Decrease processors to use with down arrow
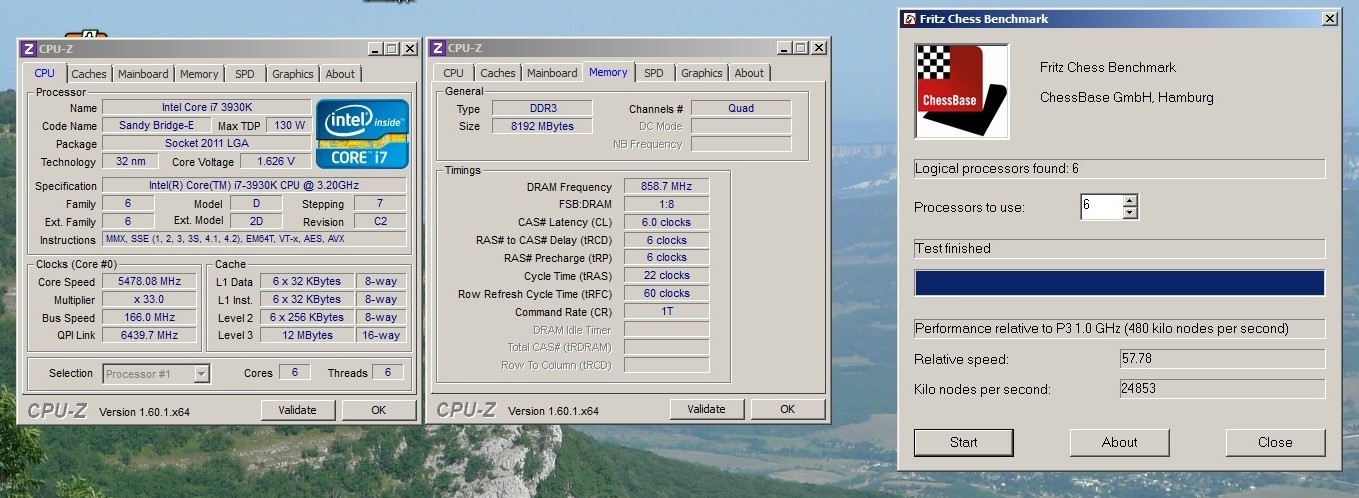Image resolution: width=1359 pixels, height=498 pixels. [1130, 213]
